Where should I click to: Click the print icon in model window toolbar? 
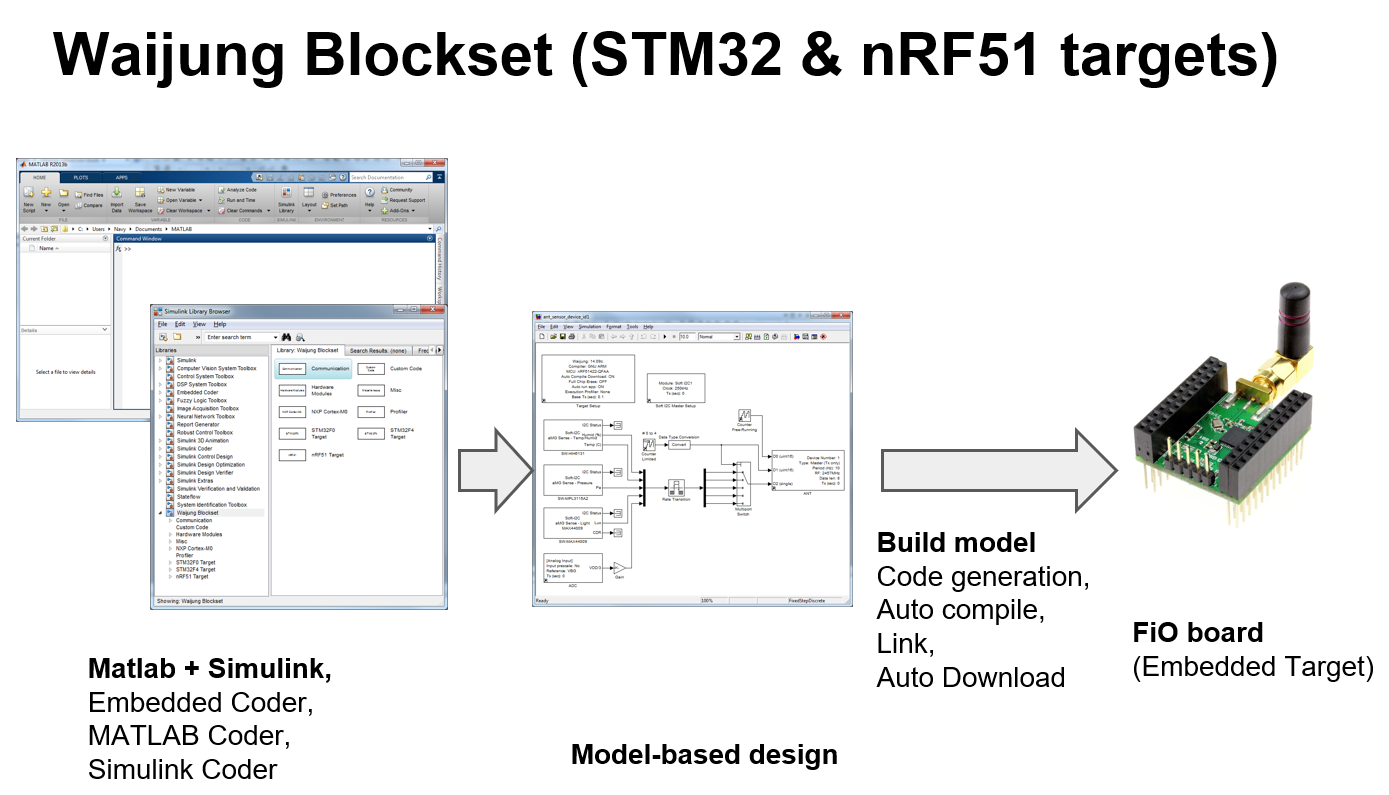[571, 337]
